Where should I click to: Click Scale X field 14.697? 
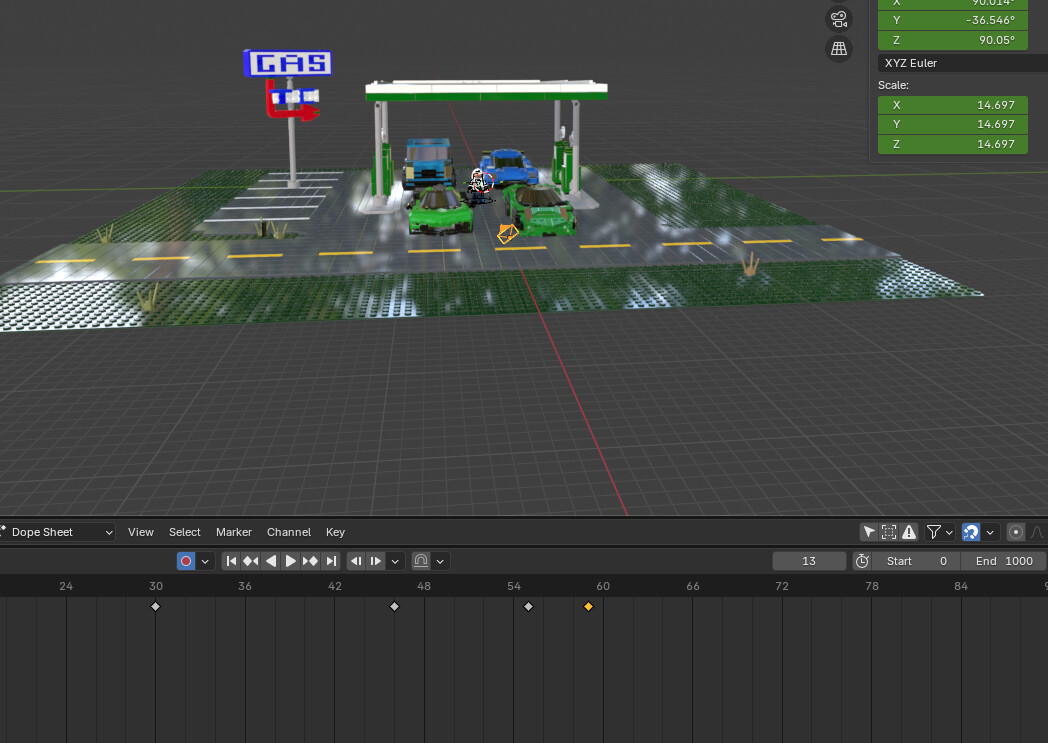pos(952,105)
